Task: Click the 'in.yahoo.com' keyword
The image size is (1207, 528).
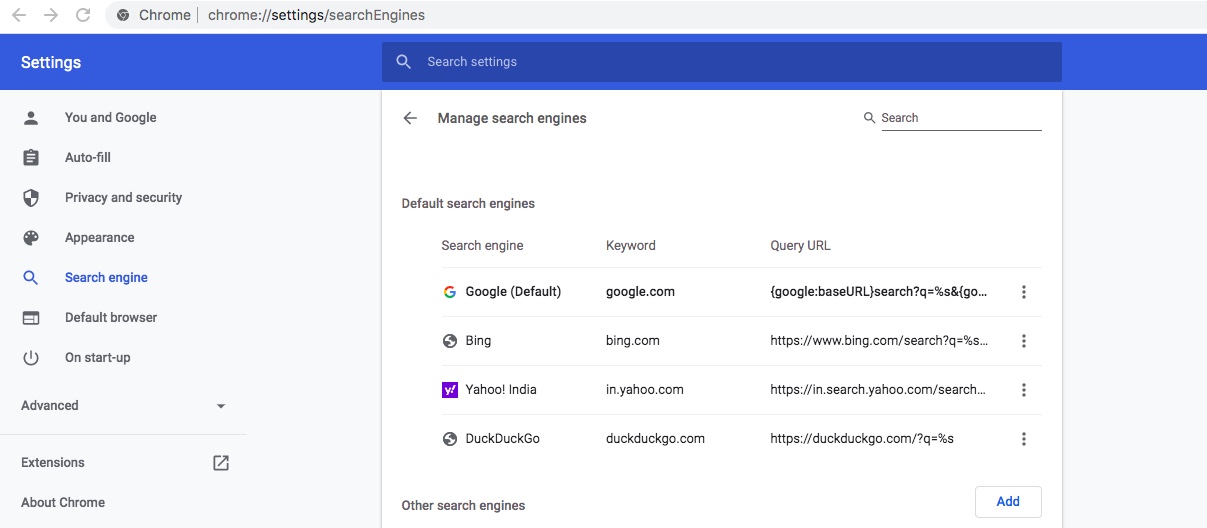Action: point(645,390)
